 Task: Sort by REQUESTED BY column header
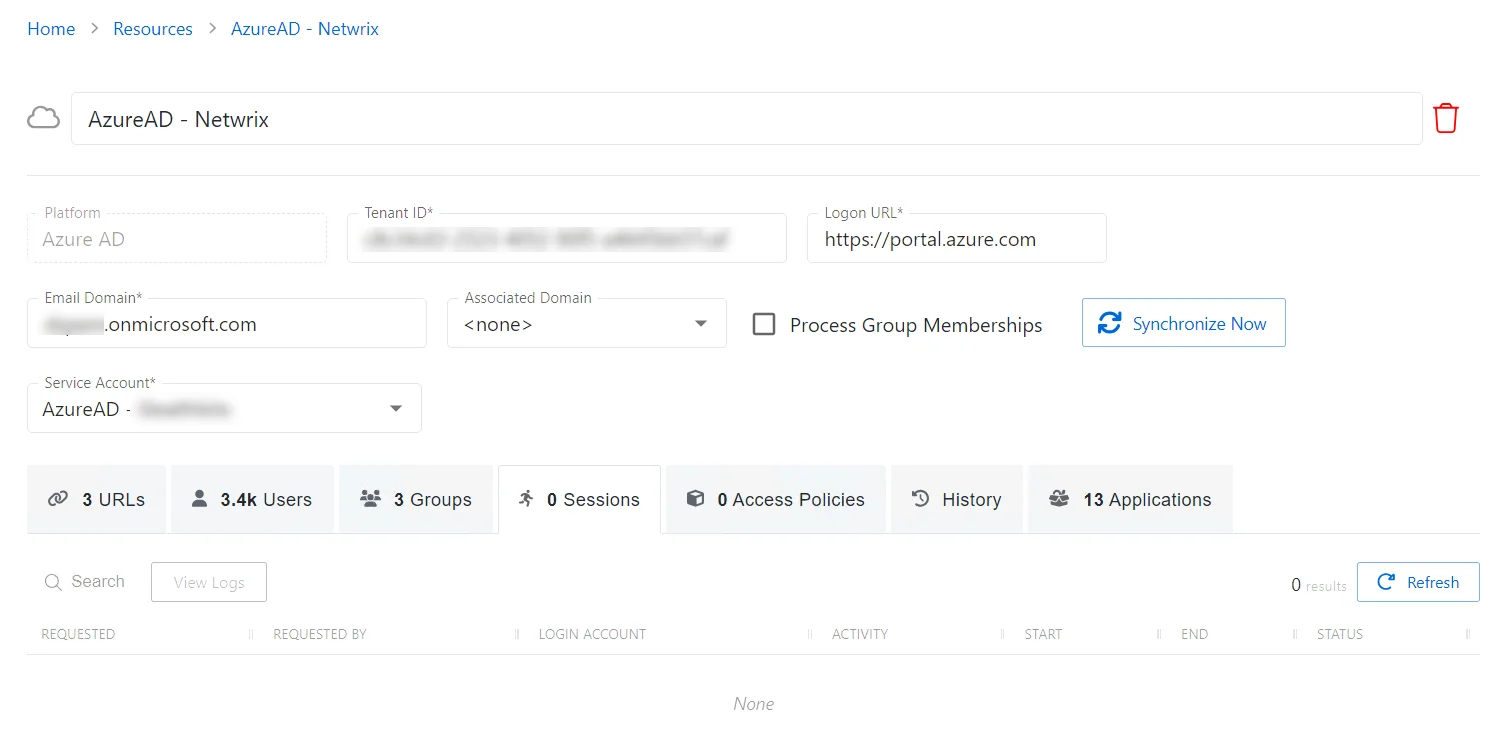pos(320,634)
